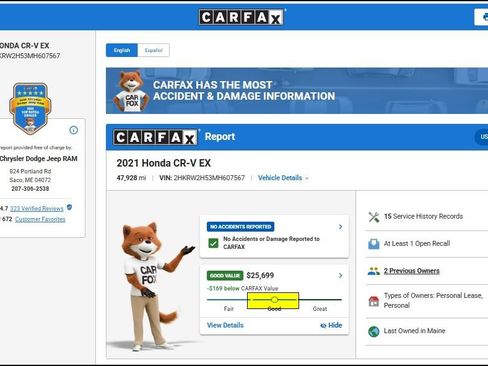This screenshot has width=488, height=366.
Task: Click the top-rated dealer shield badge
Action: [x=30, y=108]
